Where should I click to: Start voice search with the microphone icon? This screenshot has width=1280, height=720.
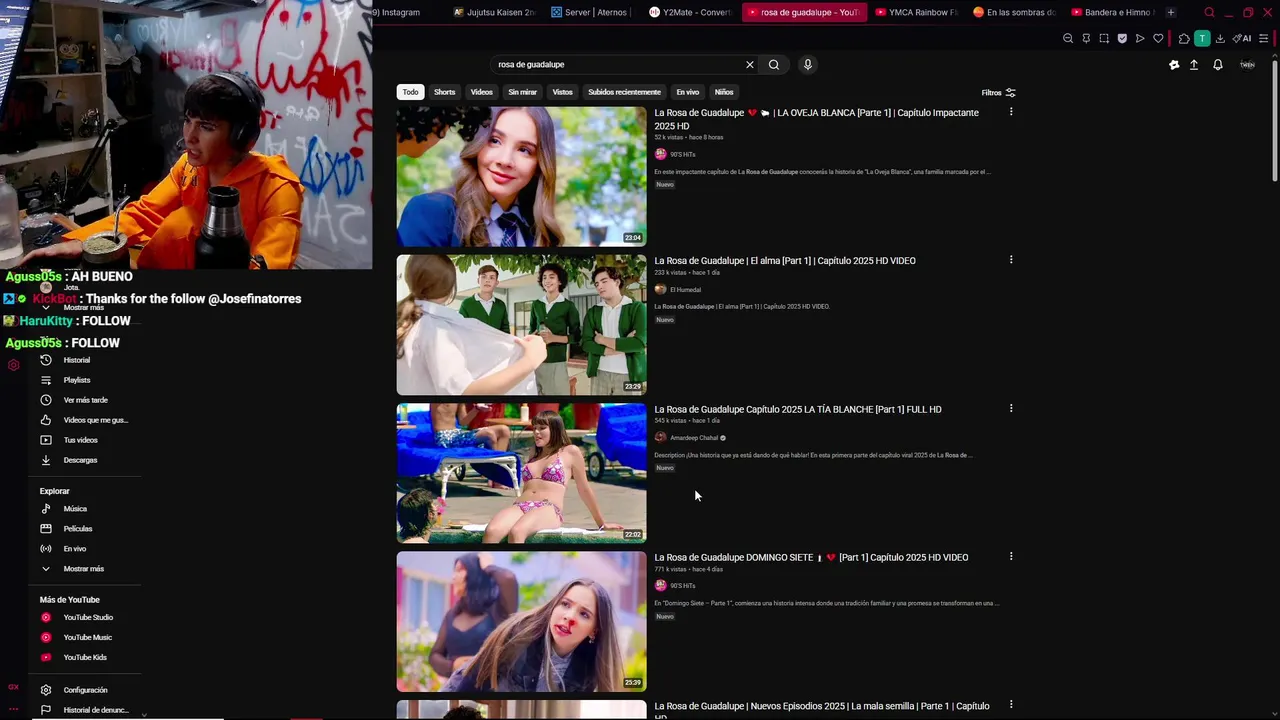click(808, 65)
